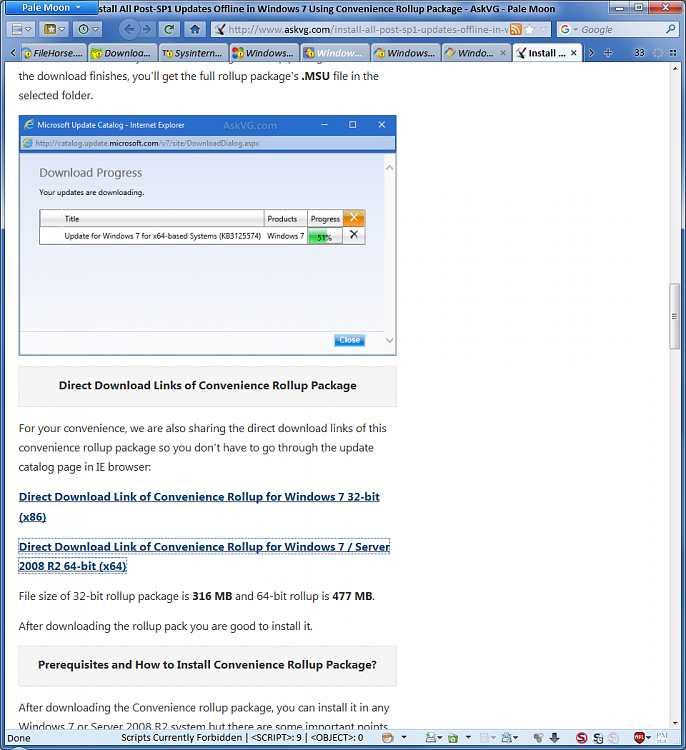Switch to the Windo... tab

[x=476, y=53]
